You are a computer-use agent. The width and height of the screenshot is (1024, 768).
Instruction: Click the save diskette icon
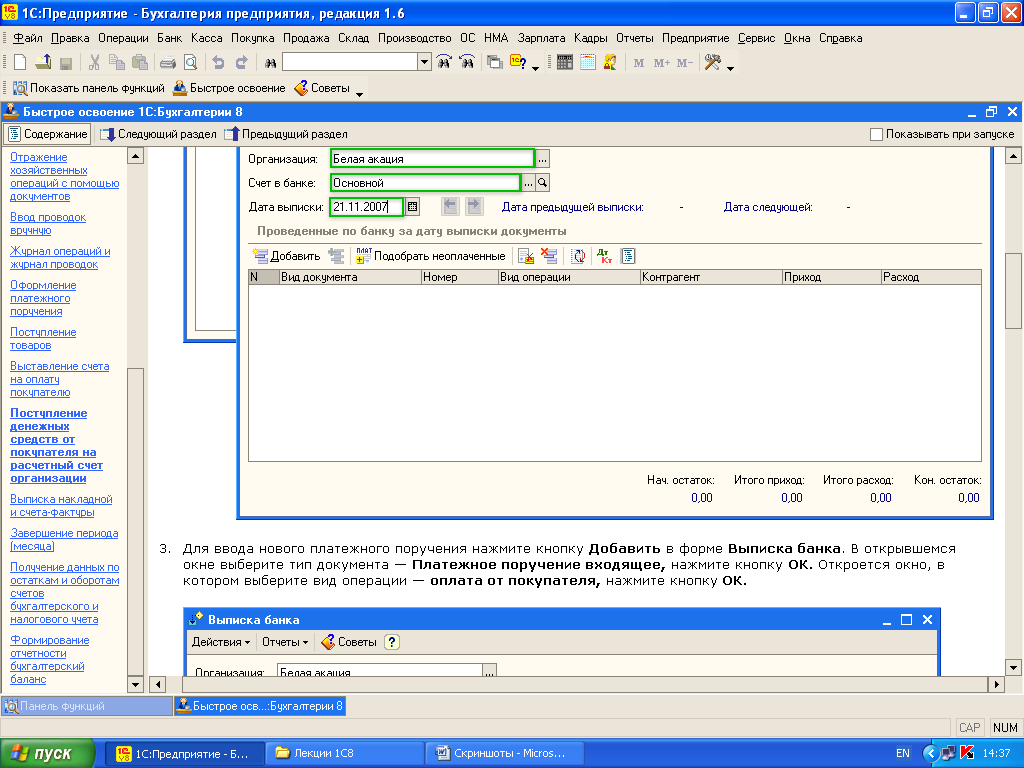65,63
